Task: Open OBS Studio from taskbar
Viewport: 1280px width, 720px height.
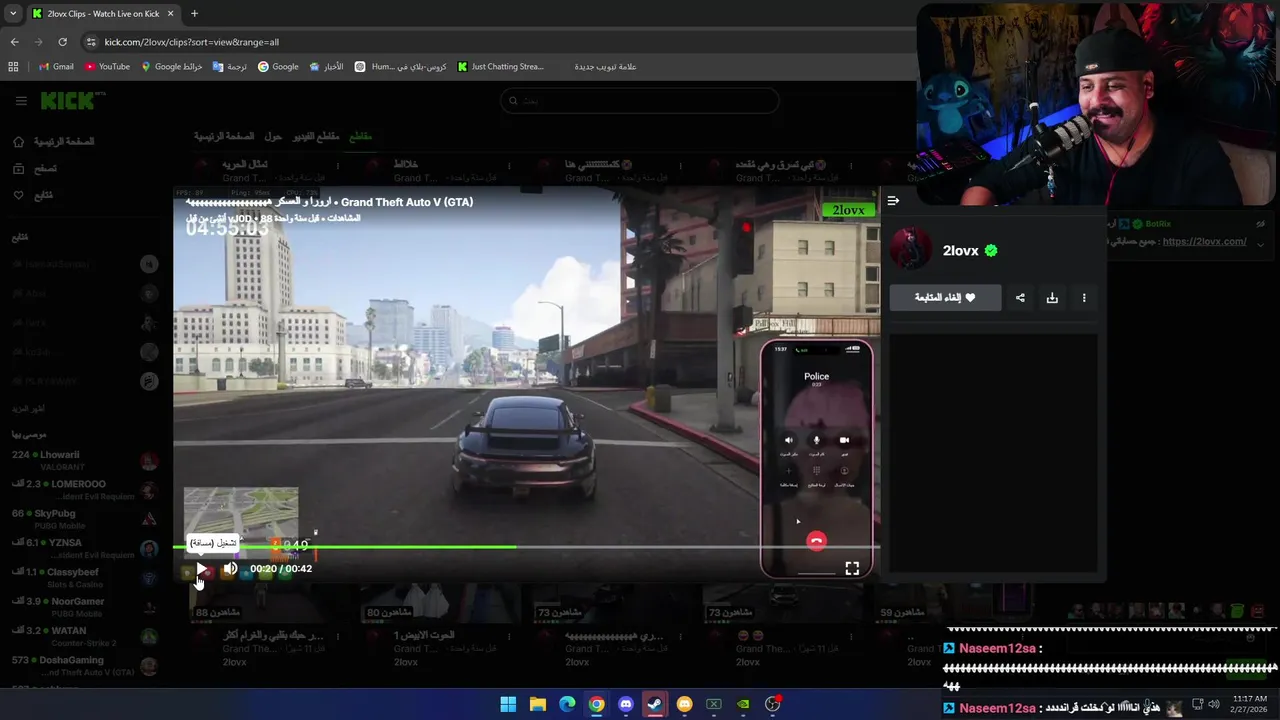Action: [772, 704]
